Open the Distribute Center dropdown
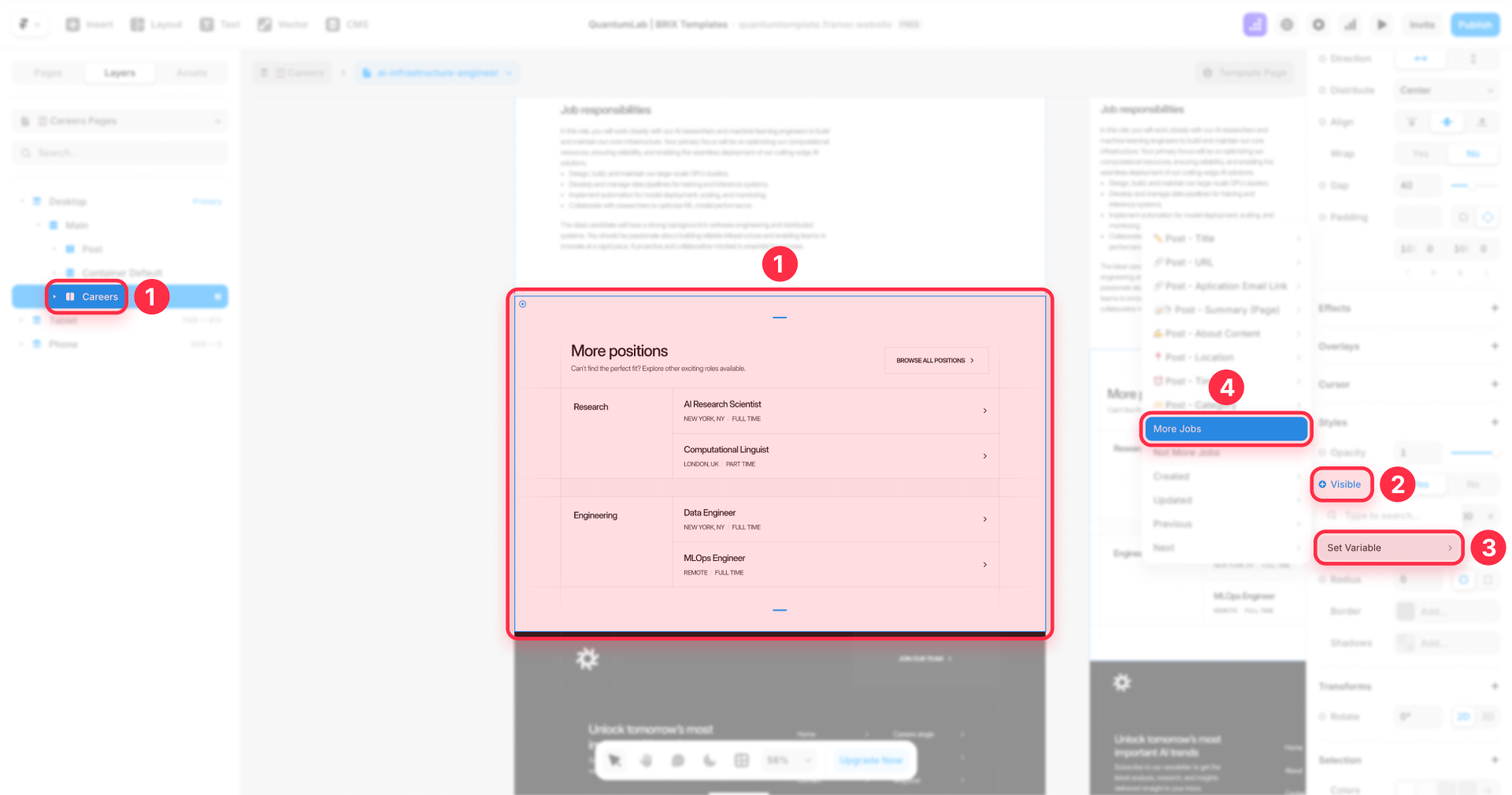Image resolution: width=1512 pixels, height=795 pixels. coord(1447,90)
